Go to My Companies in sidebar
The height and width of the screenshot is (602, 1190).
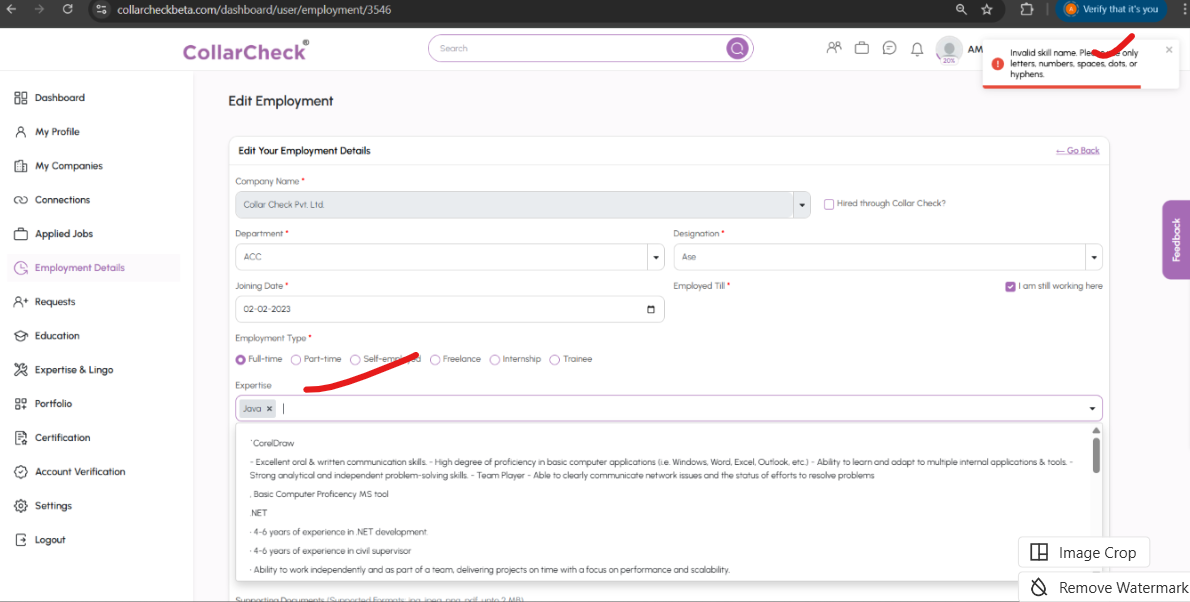(68, 166)
